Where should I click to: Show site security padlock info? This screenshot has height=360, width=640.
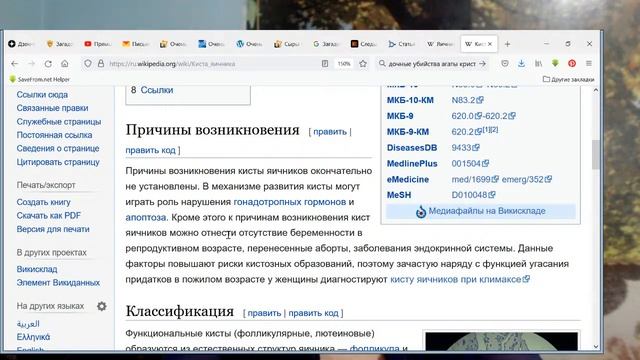click(101, 64)
